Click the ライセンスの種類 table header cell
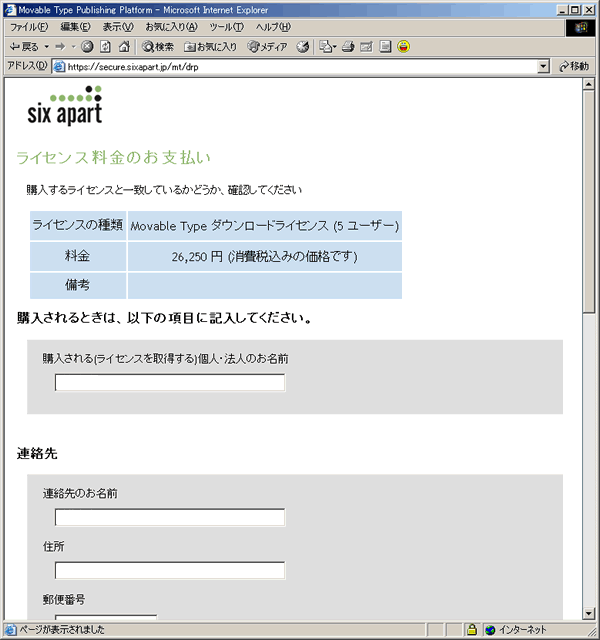600x640 pixels. [78, 225]
